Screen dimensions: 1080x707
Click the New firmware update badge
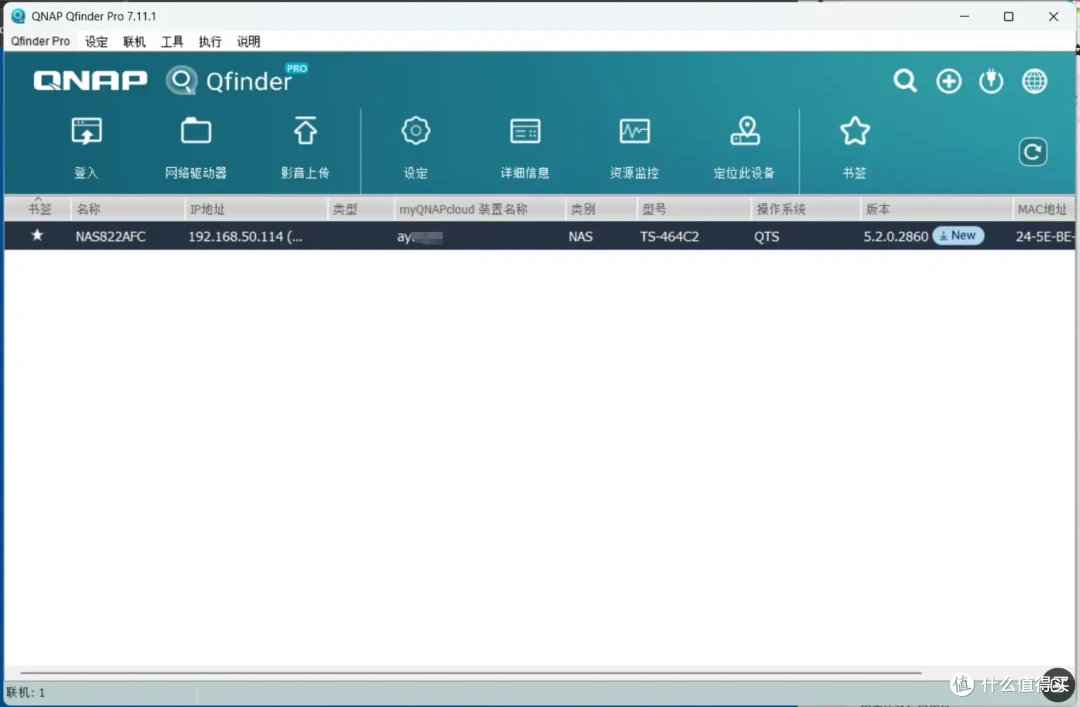tap(958, 236)
